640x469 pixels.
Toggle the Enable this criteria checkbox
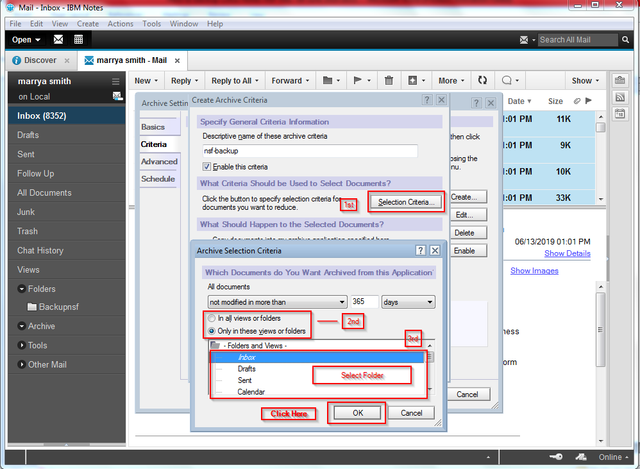pyautogui.click(x=207, y=166)
